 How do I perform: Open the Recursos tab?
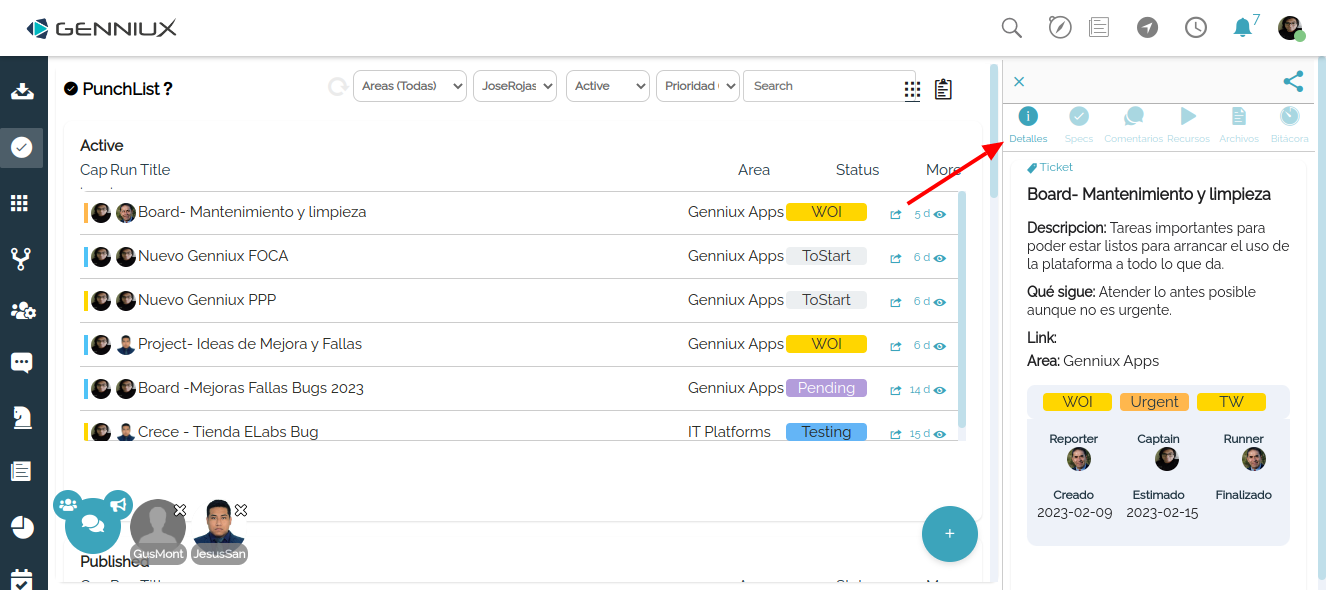tap(1188, 125)
